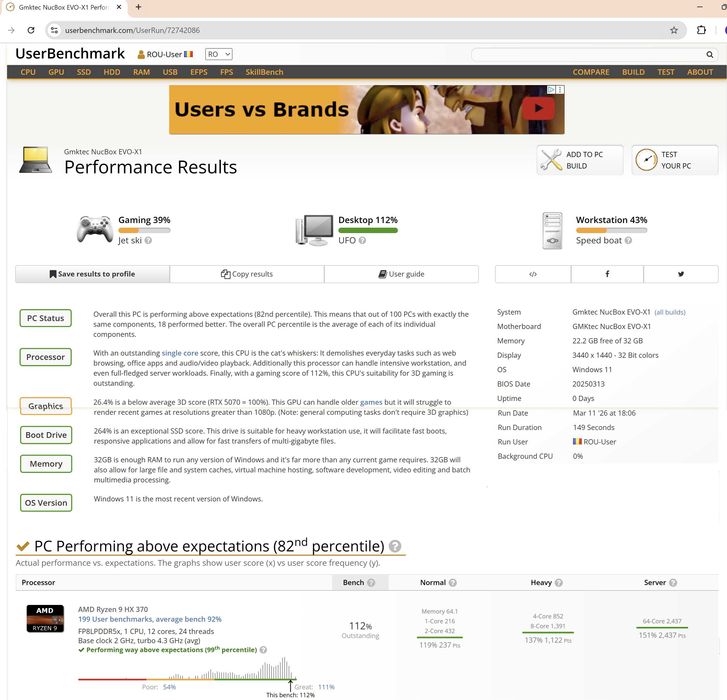The height and width of the screenshot is (700, 727).
Task: Click Copy results button
Action: click(247, 274)
